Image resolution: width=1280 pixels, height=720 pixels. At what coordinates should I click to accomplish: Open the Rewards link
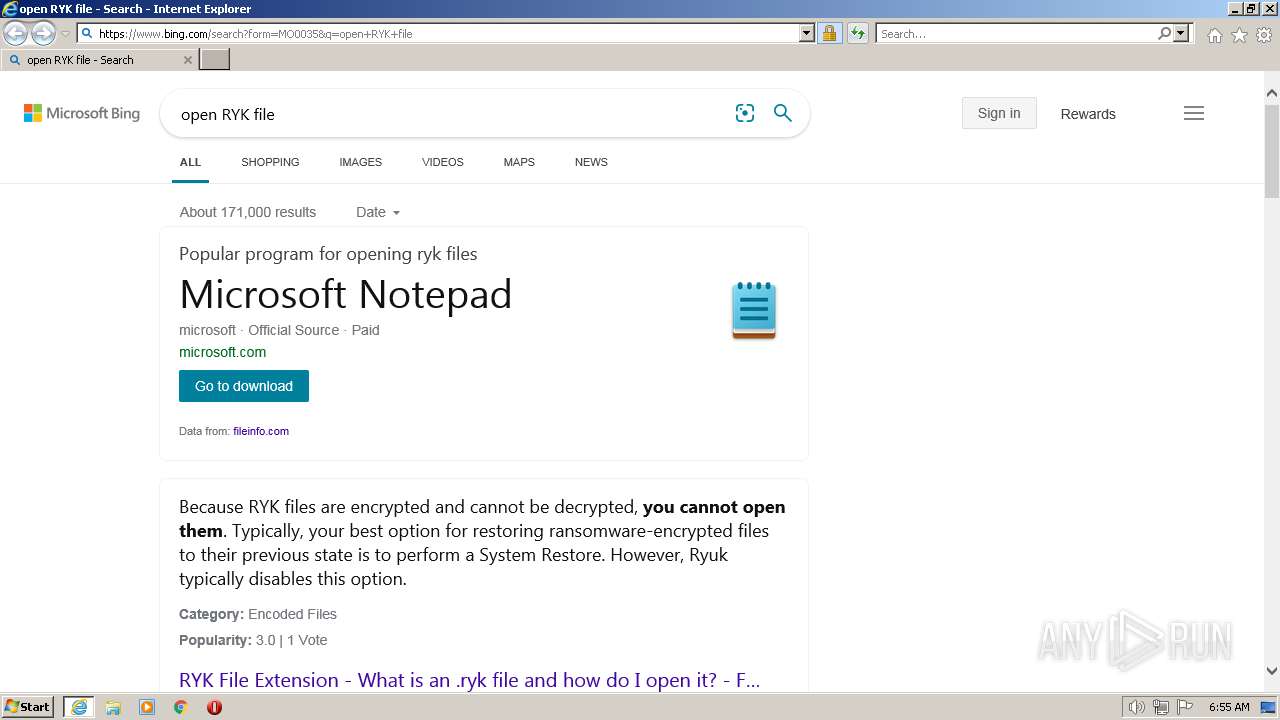pyautogui.click(x=1088, y=114)
